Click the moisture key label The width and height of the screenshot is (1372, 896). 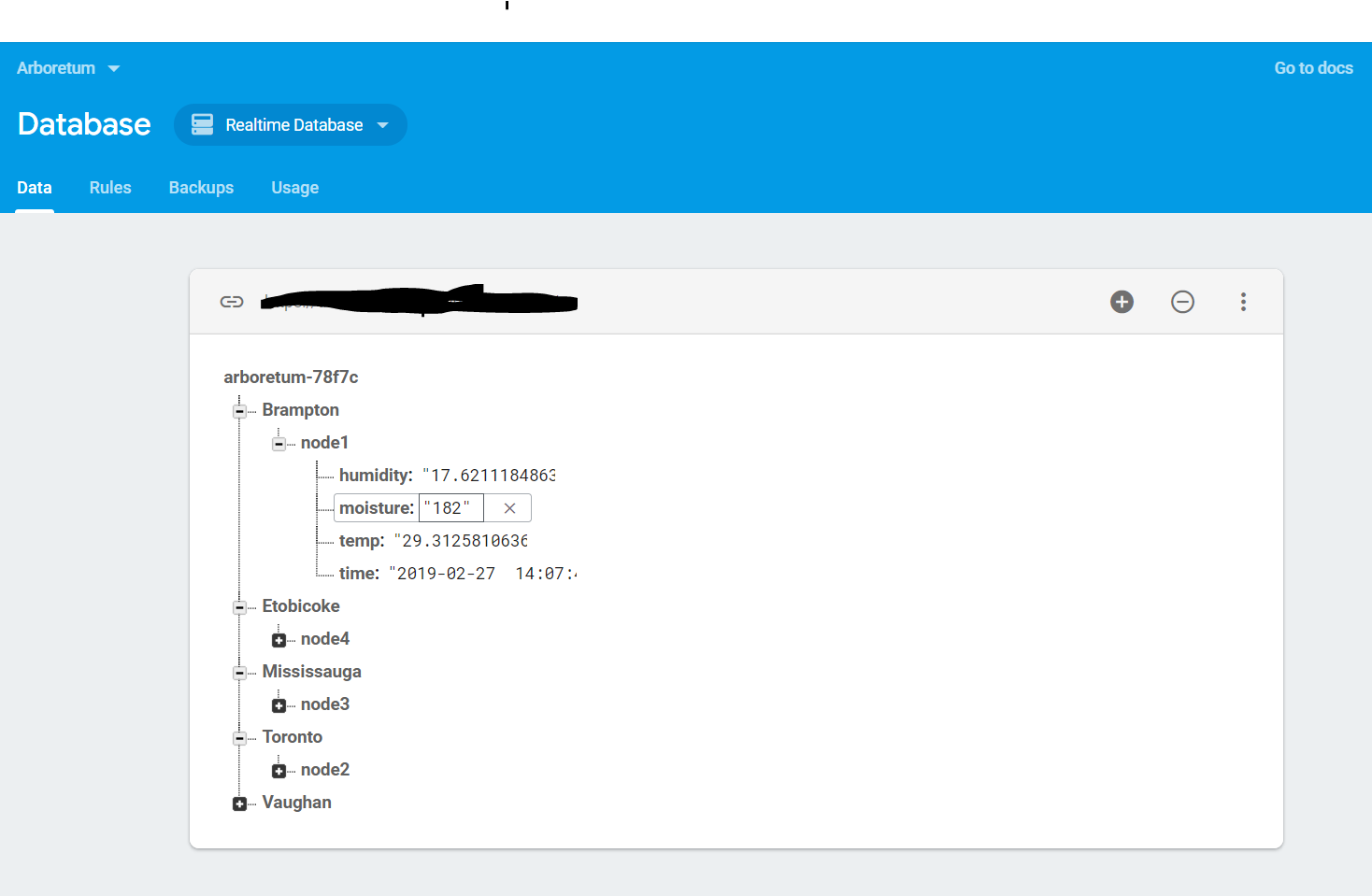click(377, 508)
